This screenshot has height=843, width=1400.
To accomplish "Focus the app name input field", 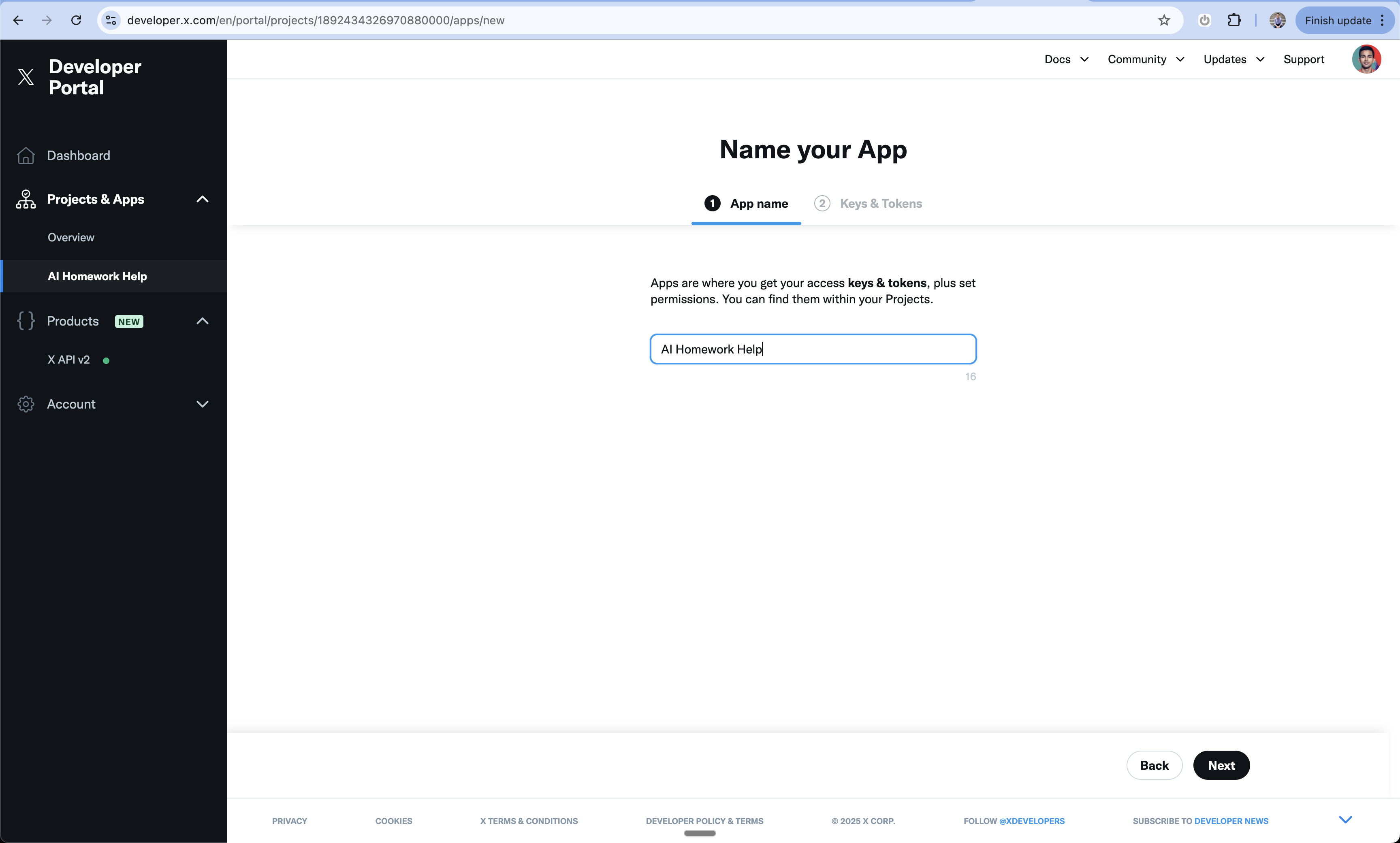I will tap(813, 349).
